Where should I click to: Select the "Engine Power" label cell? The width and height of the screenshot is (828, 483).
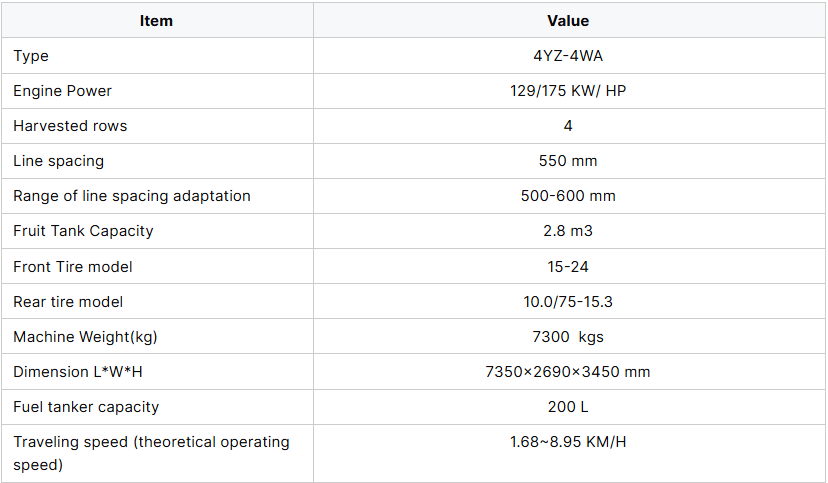pyautogui.click(x=62, y=91)
